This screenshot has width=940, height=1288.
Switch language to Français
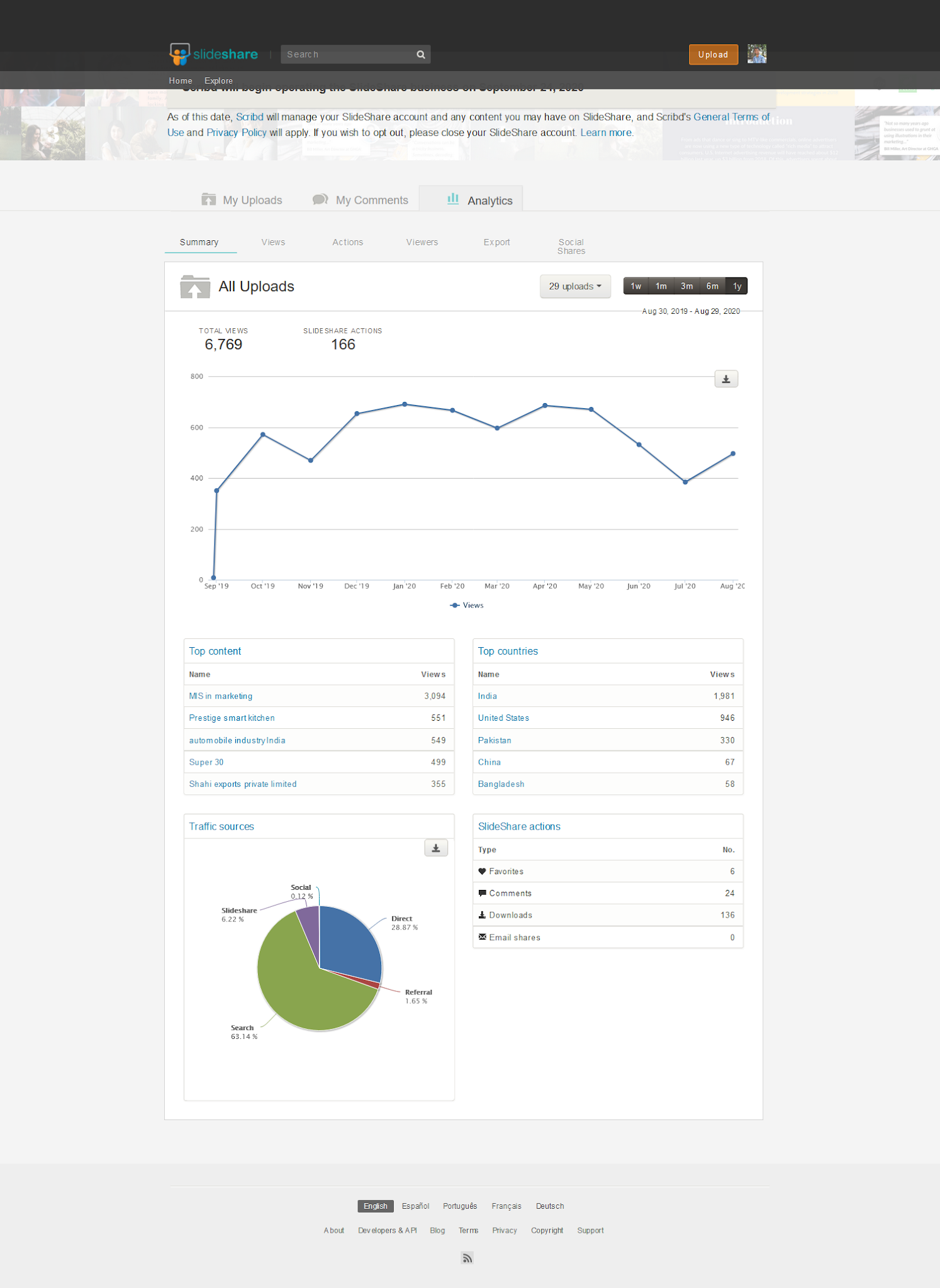[506, 1206]
